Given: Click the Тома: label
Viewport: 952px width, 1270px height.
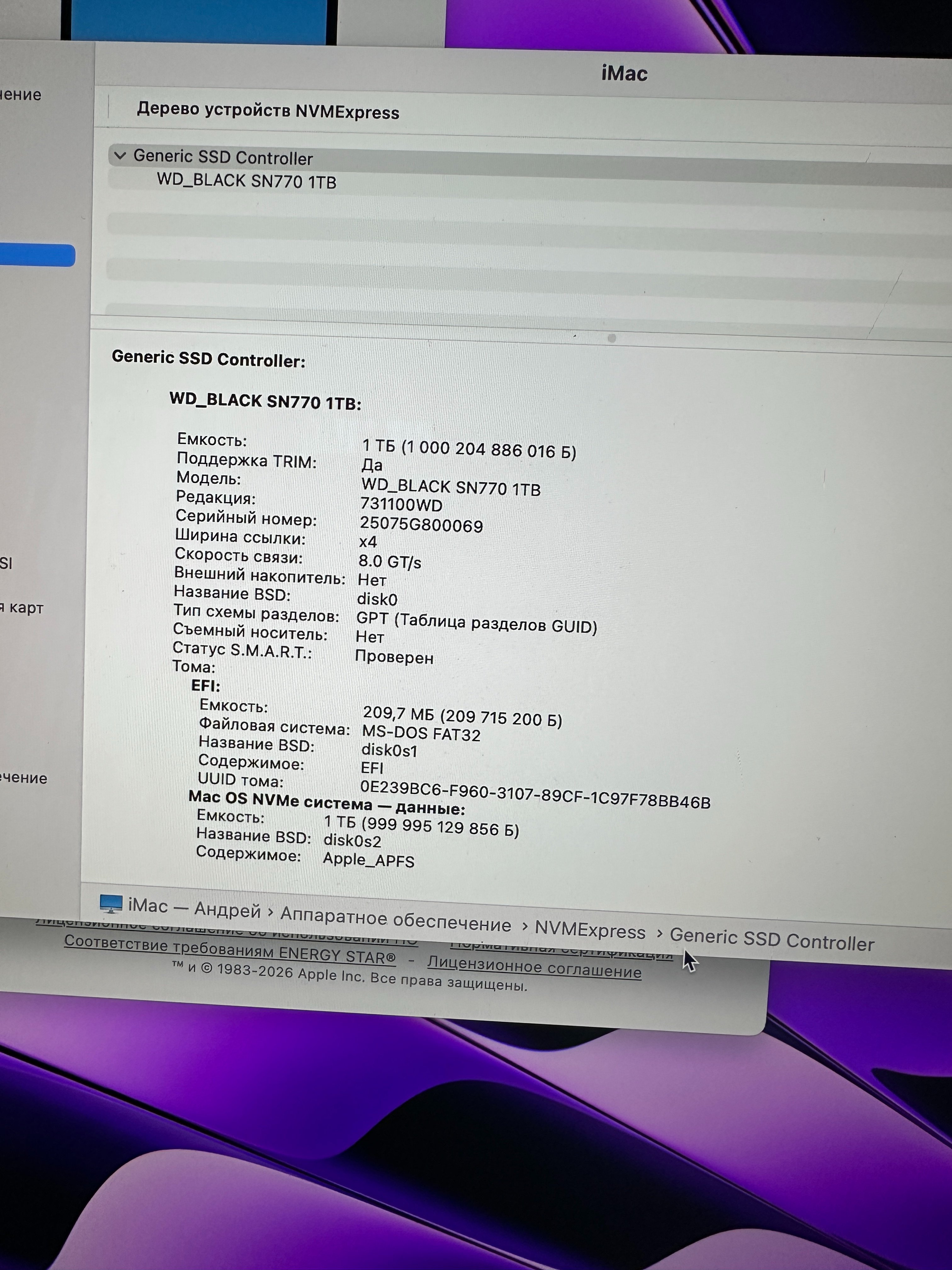Looking at the screenshot, I should point(193,666).
